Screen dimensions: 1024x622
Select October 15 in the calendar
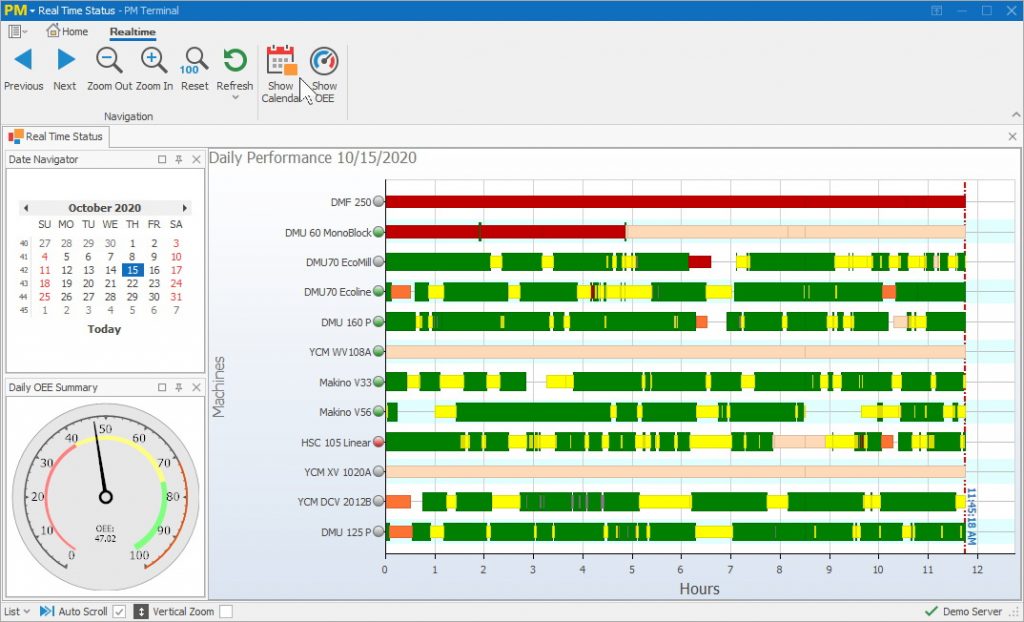tap(133, 270)
